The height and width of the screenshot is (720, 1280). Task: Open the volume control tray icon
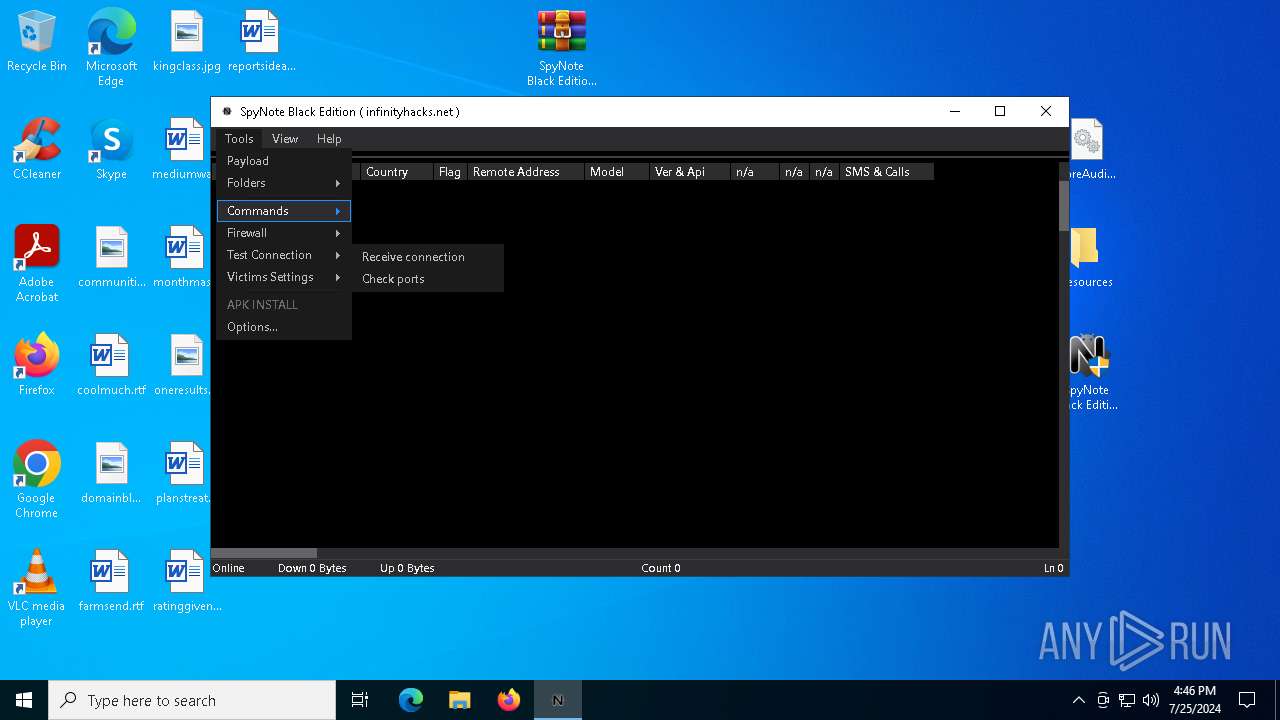point(1151,700)
